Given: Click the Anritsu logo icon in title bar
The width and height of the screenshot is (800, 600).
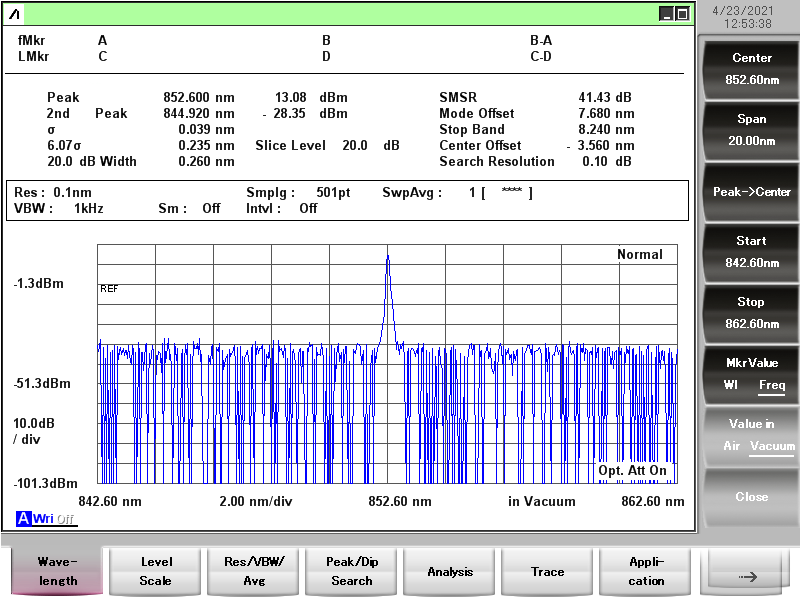Looking at the screenshot, I should coord(15,14).
